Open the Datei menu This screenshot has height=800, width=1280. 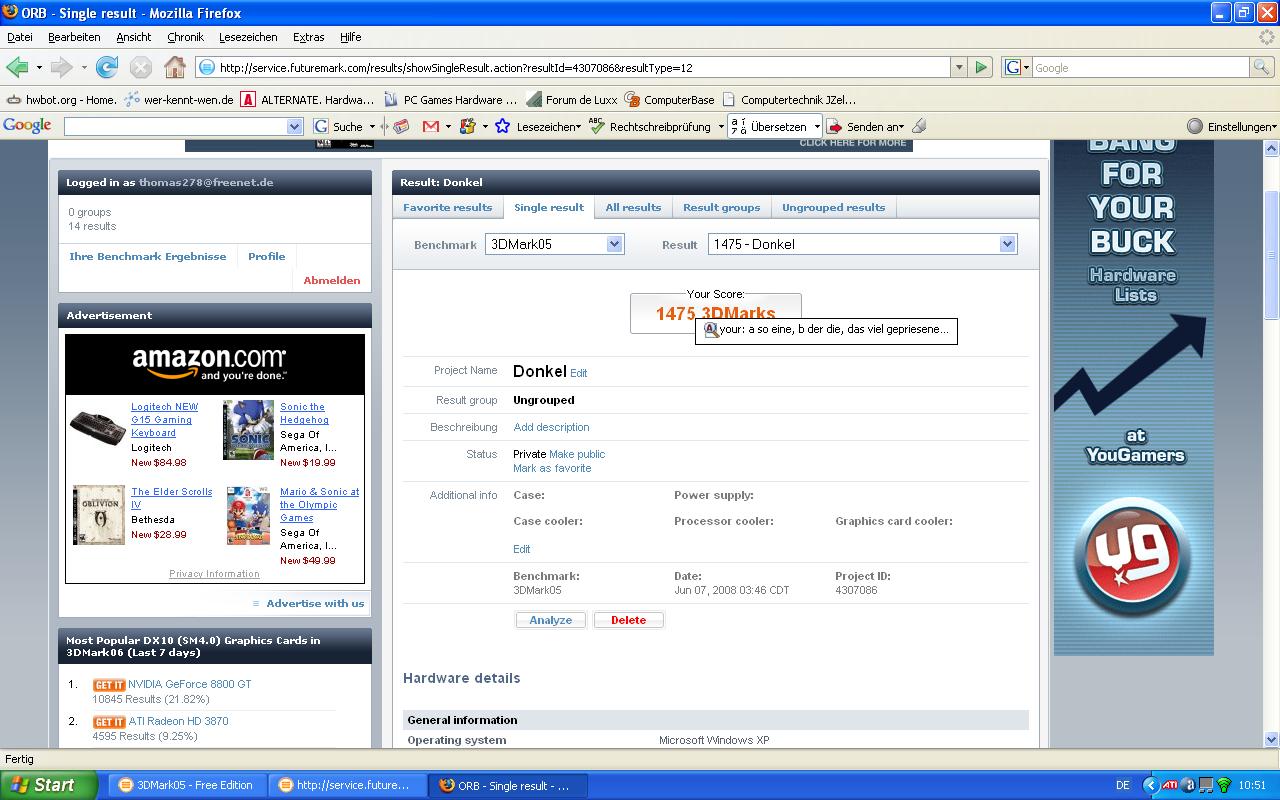click(20, 37)
